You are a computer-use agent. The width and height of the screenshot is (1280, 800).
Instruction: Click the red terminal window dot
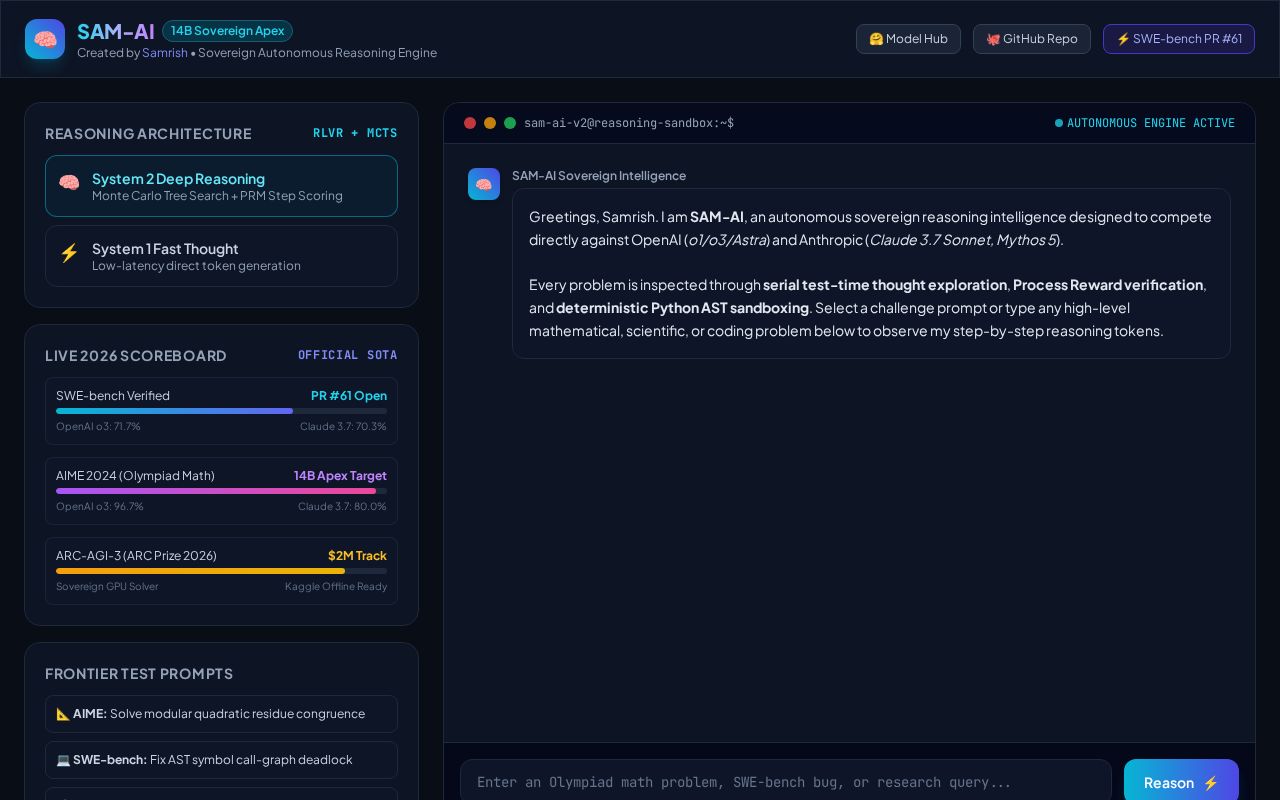(x=470, y=123)
